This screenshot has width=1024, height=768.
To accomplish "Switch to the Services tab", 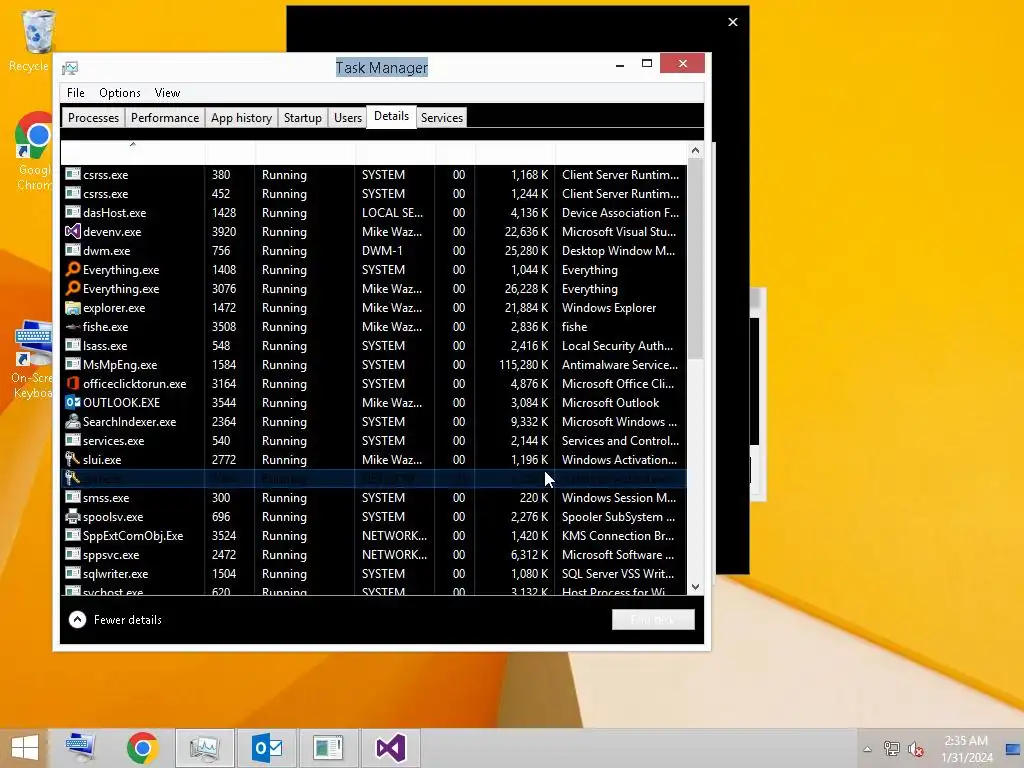I will tap(441, 118).
